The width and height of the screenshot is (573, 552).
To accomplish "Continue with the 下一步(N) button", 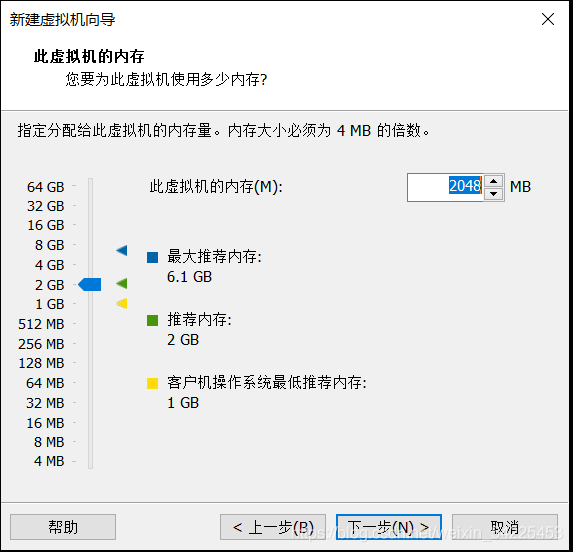I will pos(389,527).
